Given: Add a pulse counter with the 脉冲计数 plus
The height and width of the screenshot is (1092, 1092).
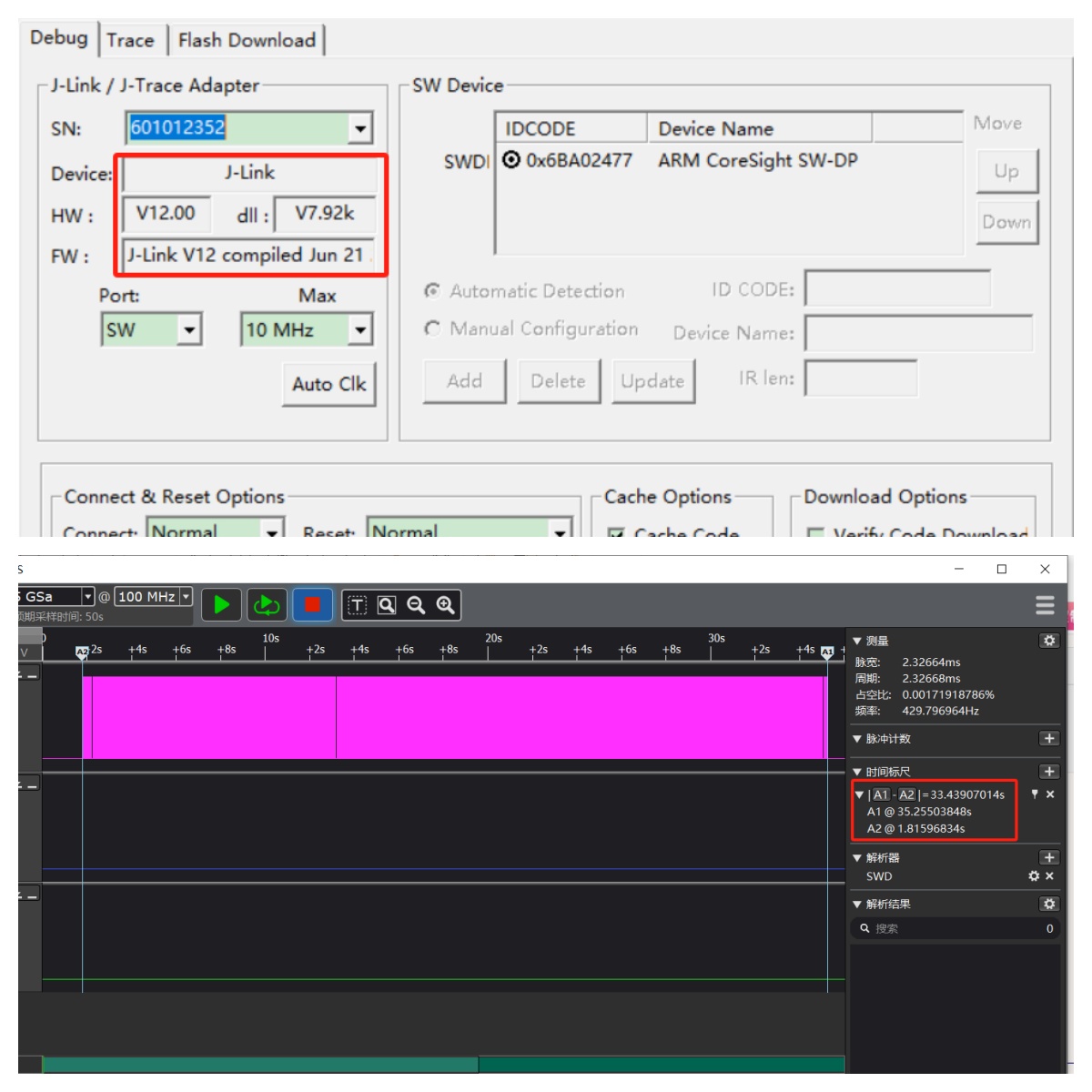Looking at the screenshot, I should coord(1049,738).
